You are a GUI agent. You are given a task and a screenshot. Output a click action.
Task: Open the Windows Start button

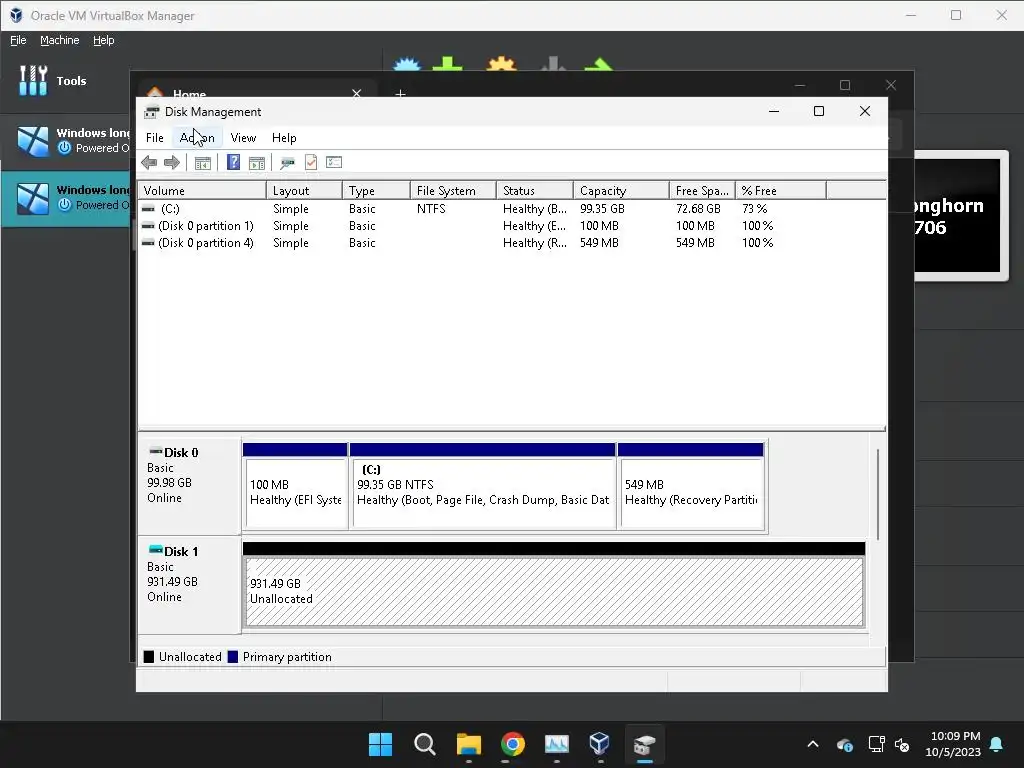tap(380, 744)
